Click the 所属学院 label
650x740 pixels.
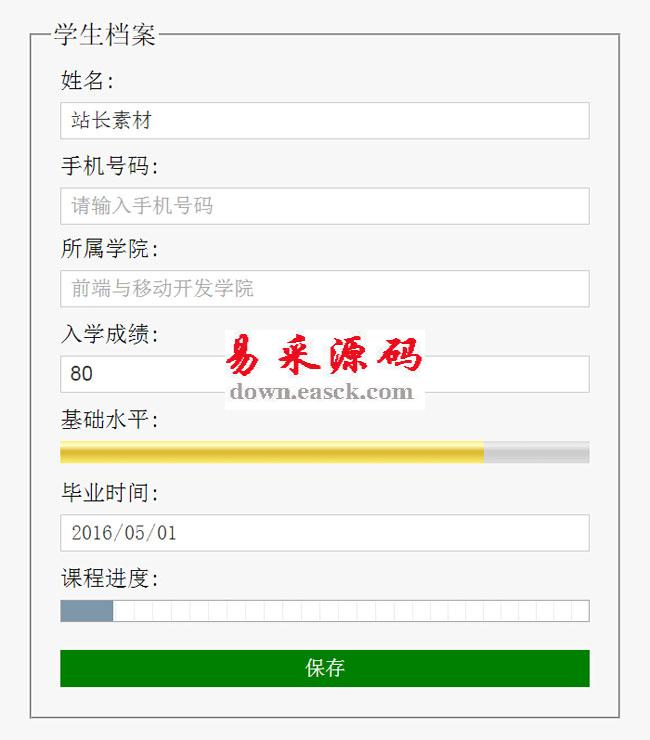click(x=109, y=248)
